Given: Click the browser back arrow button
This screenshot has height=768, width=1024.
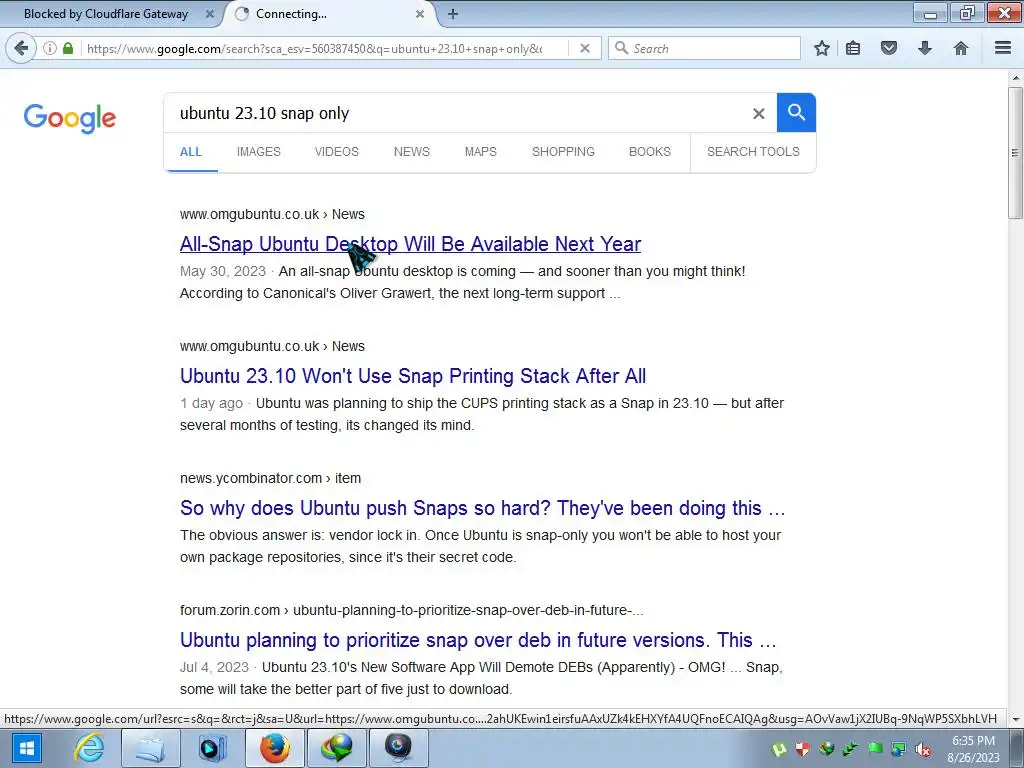Looking at the screenshot, I should tap(21, 48).
